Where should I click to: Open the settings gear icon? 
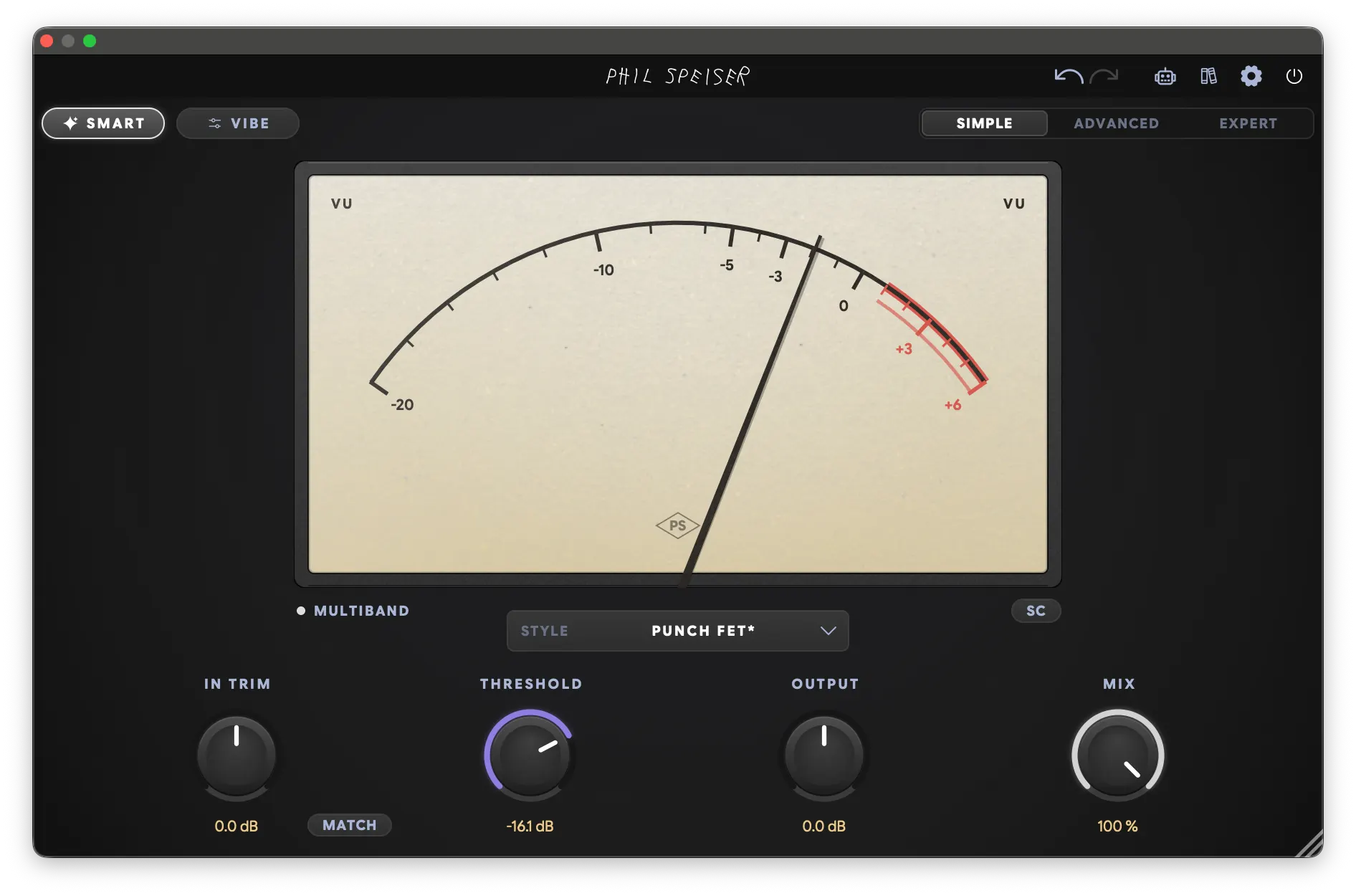point(1251,76)
